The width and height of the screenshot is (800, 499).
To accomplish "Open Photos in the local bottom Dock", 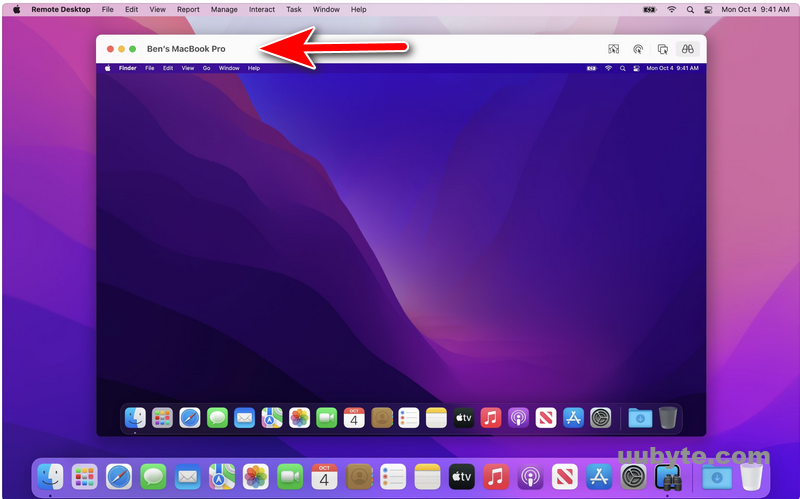I will pos(256,477).
